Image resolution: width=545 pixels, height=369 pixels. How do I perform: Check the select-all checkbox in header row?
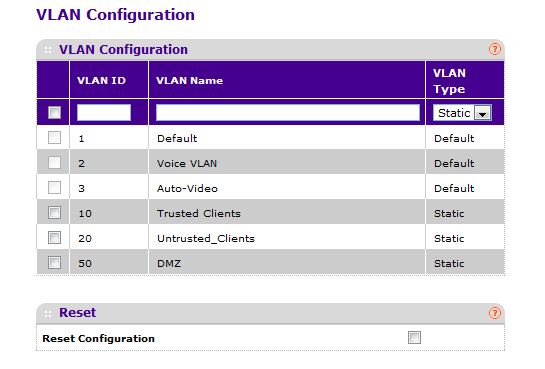(54, 112)
